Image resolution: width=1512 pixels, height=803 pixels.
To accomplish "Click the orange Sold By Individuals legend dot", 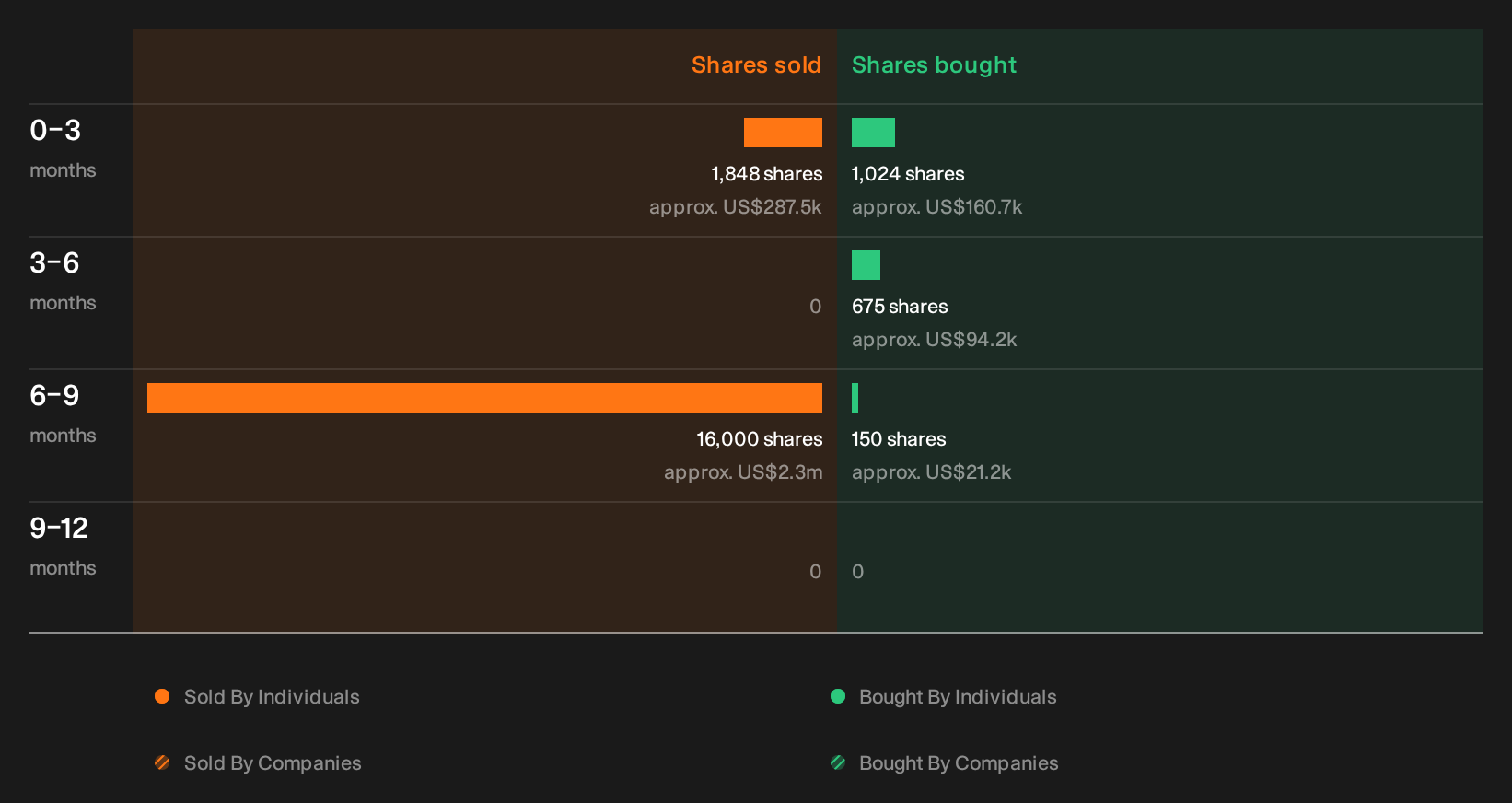I will tap(162, 696).
